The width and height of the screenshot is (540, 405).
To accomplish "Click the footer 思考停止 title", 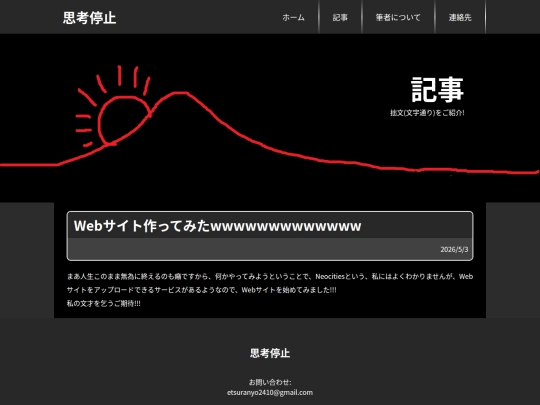I will [270, 353].
